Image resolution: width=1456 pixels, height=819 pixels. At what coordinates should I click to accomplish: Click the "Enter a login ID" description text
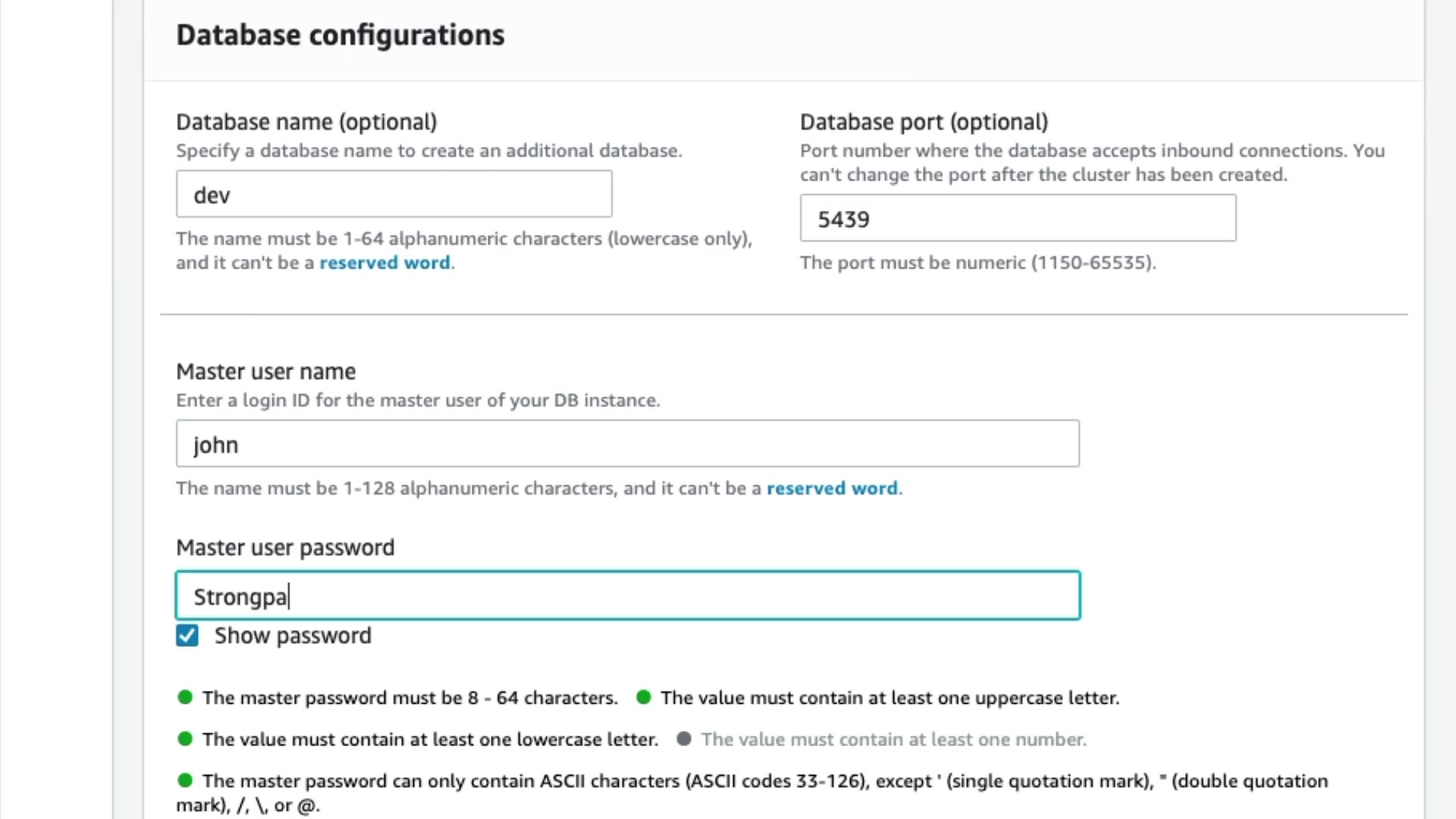coord(418,400)
